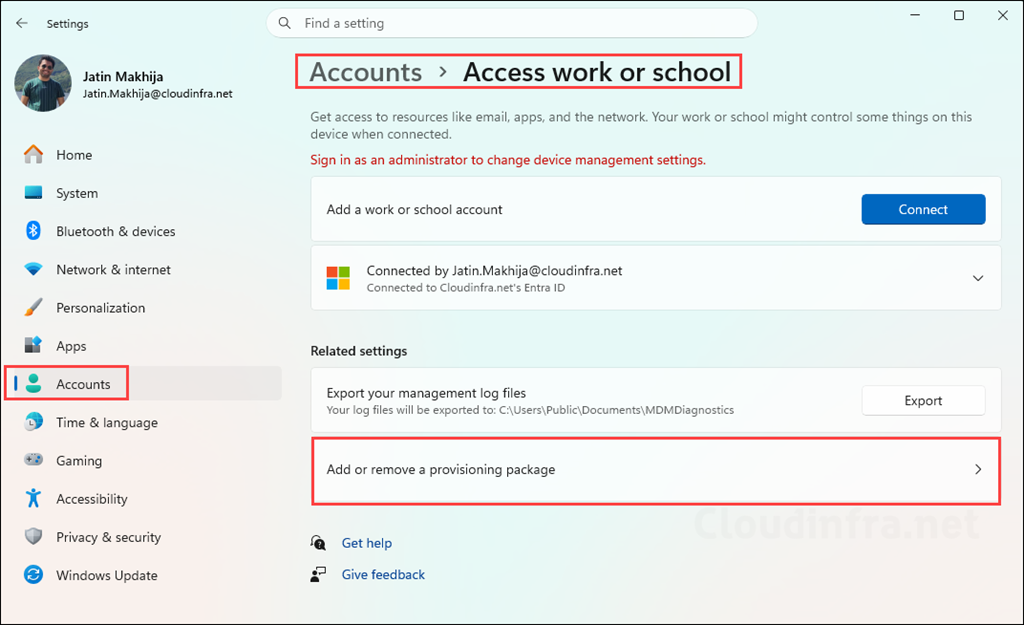Open Network & internet settings
1024x625 pixels.
(x=113, y=270)
